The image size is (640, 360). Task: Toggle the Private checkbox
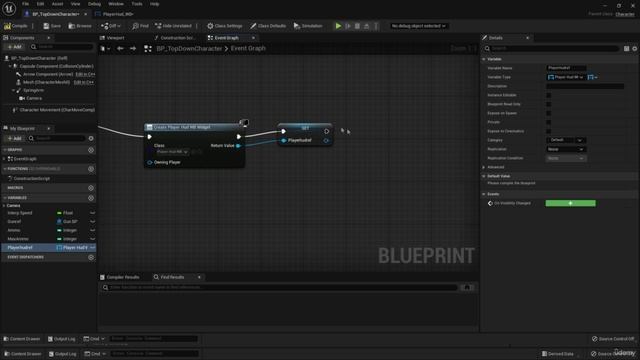coord(549,122)
